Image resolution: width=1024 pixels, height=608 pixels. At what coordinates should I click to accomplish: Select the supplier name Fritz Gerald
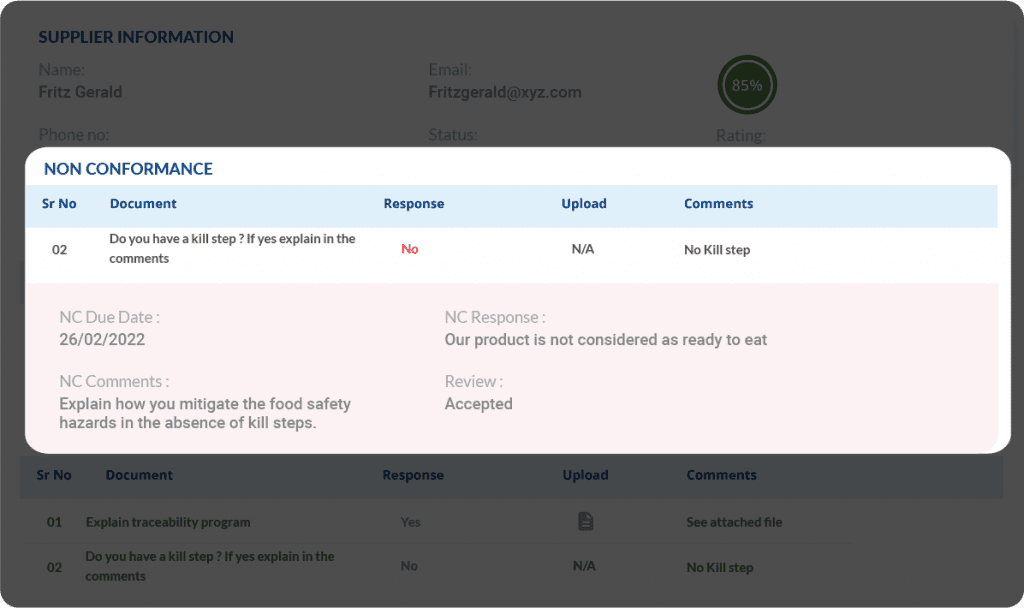click(x=80, y=92)
